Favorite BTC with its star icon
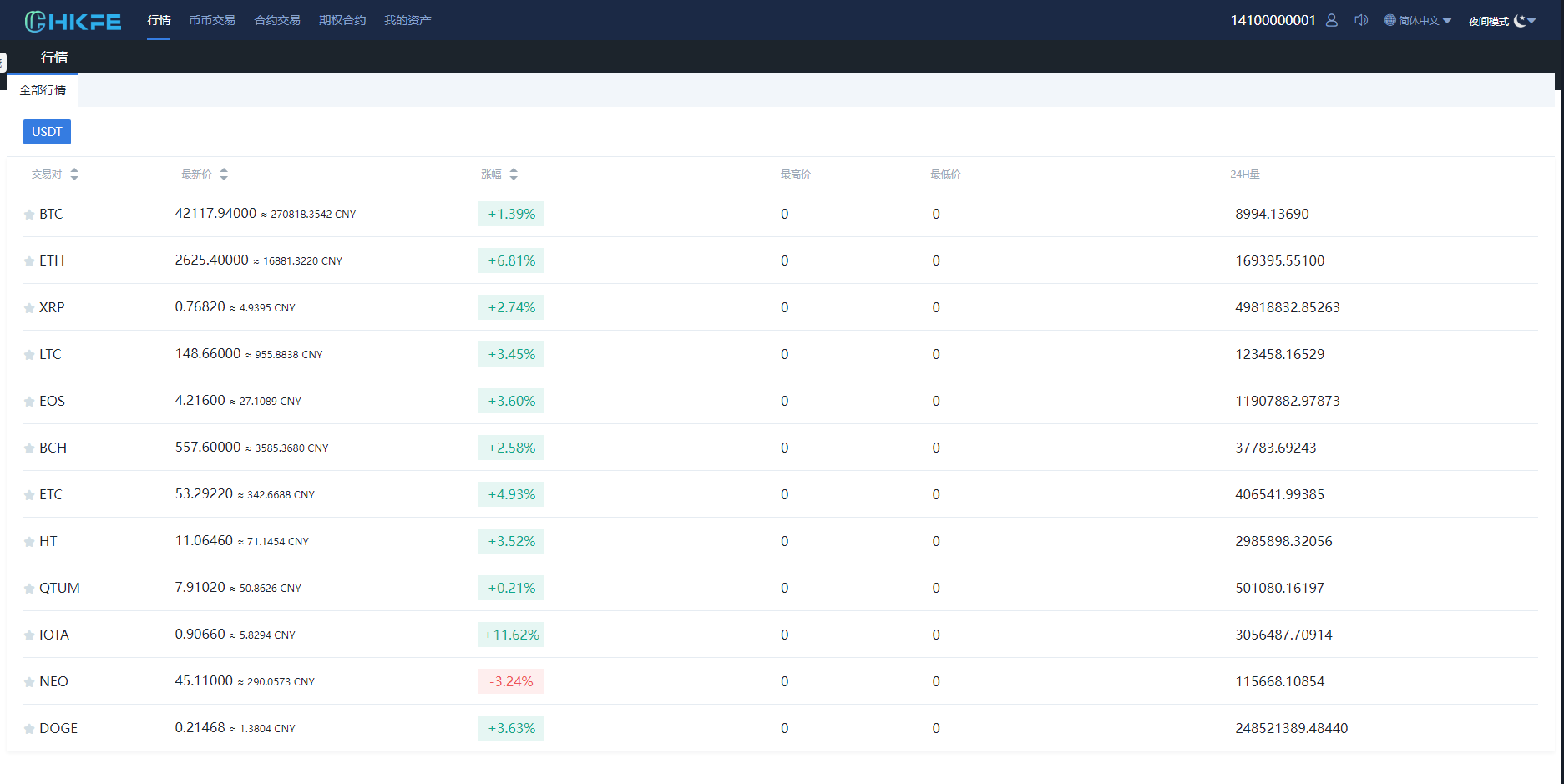The width and height of the screenshot is (1564, 784). point(29,215)
